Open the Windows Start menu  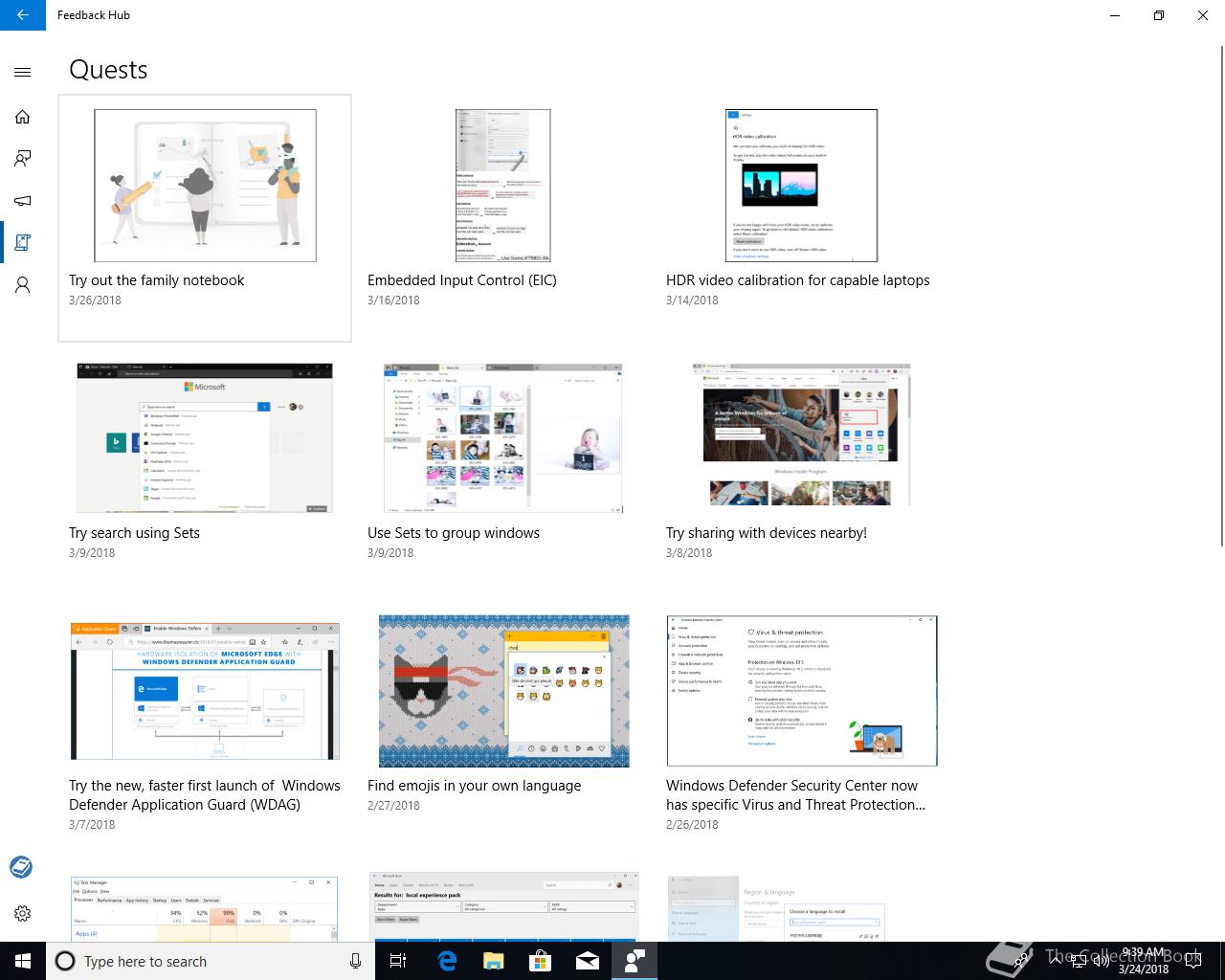coord(23,961)
